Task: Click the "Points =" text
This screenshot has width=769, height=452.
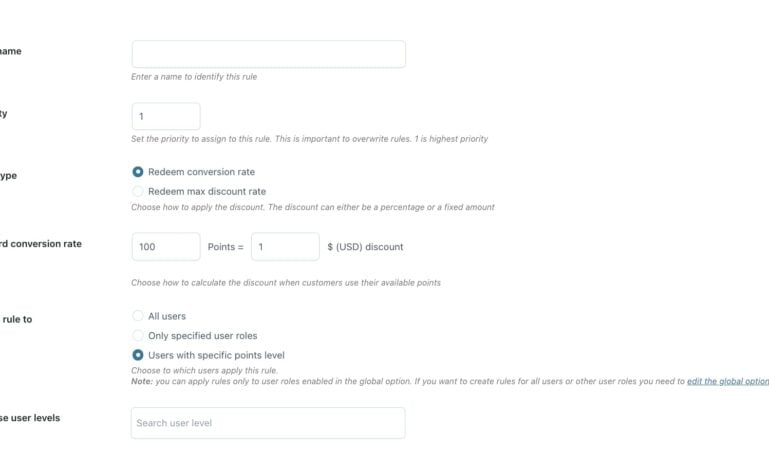Action: (x=225, y=246)
